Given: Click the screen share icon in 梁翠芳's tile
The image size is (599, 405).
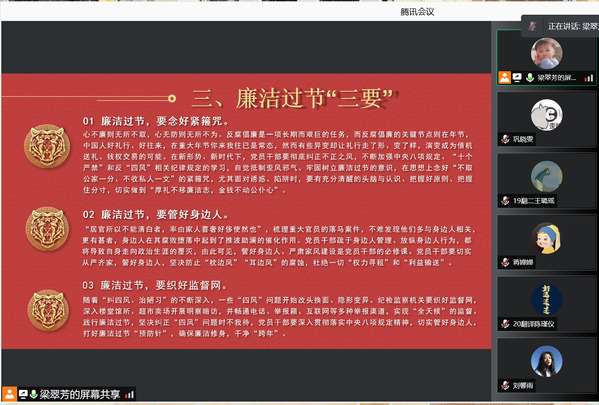Looking at the screenshot, I should tap(517, 78).
